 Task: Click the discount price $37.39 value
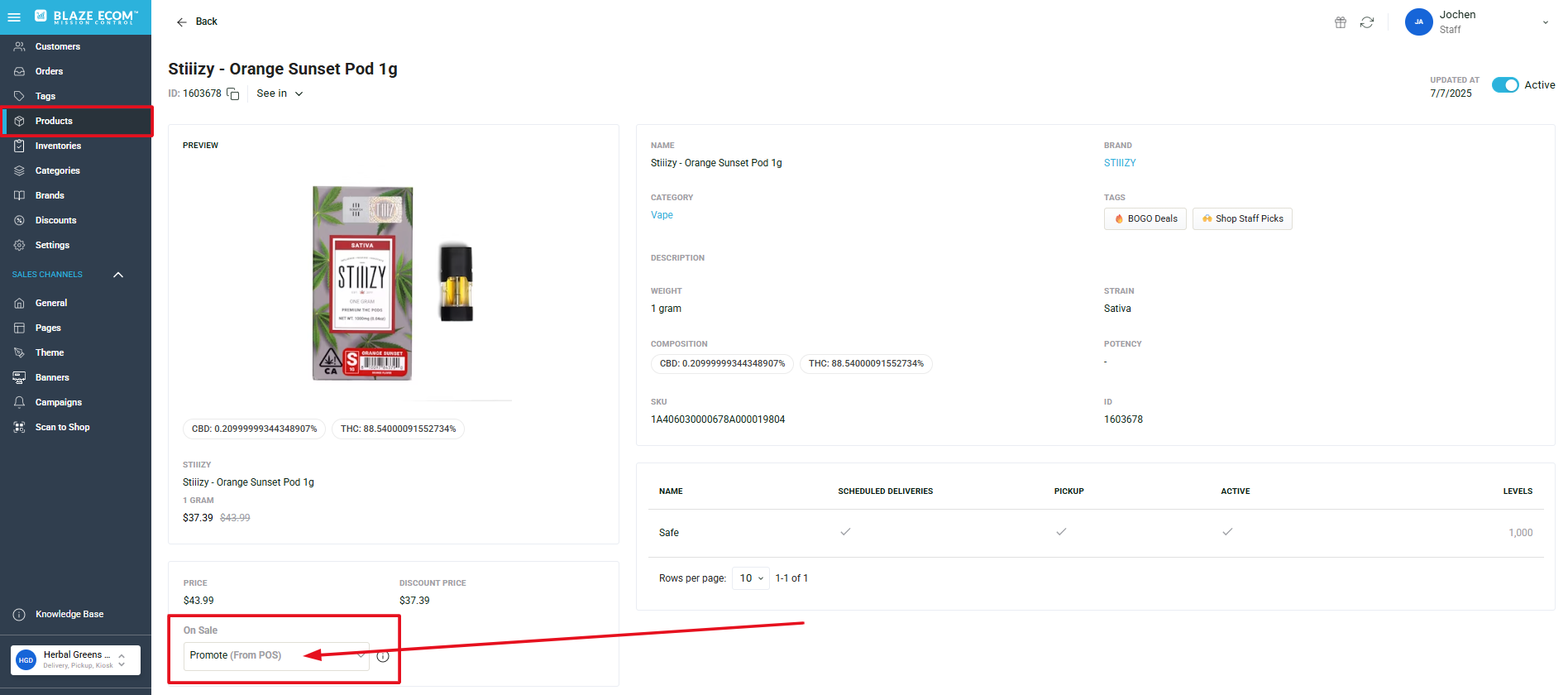tap(414, 601)
